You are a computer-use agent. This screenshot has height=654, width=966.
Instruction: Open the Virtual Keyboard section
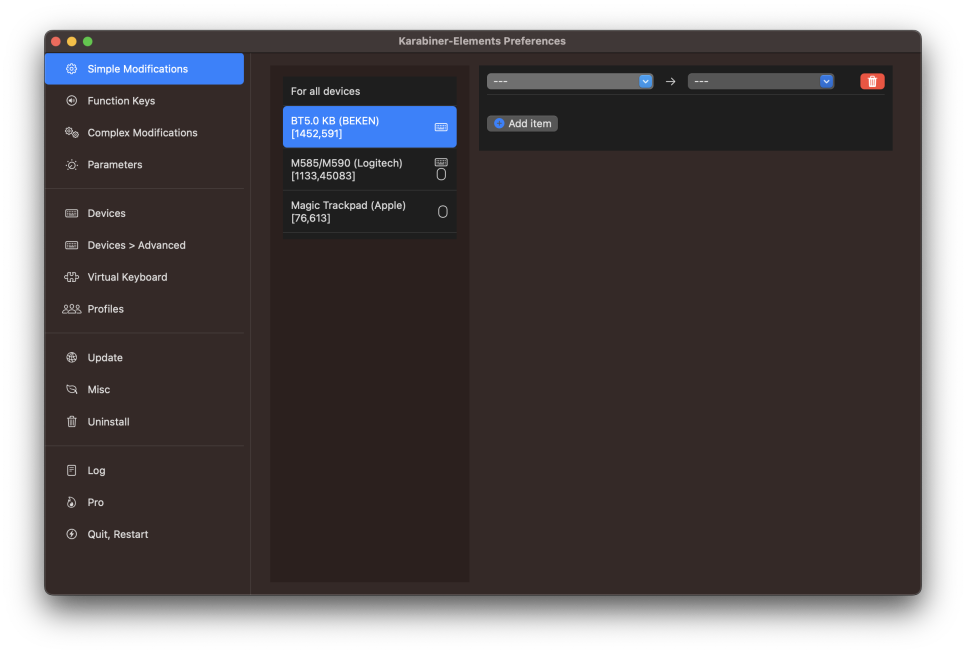click(144, 277)
